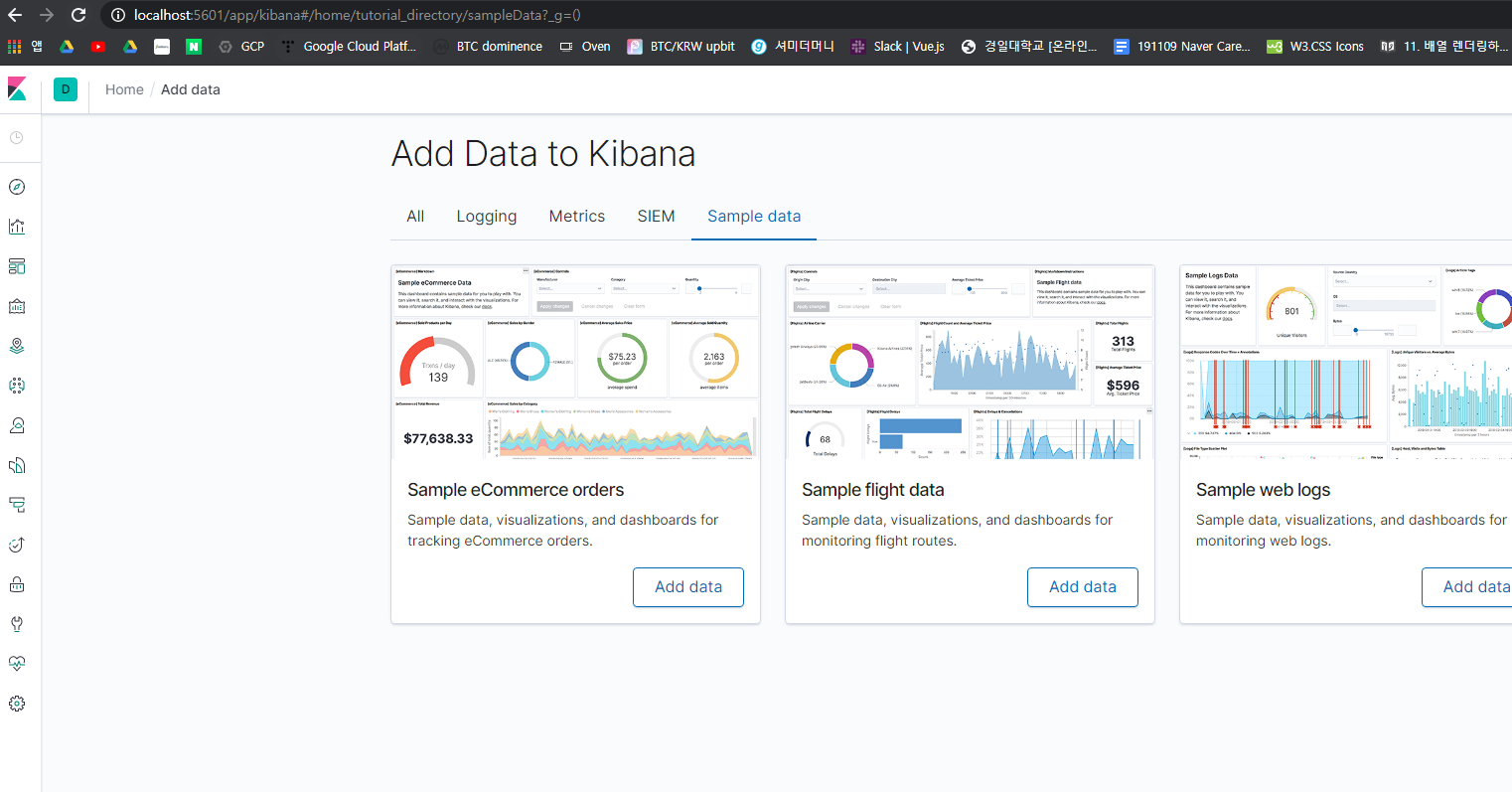The width and height of the screenshot is (1512, 792).
Task: Switch to the SIEM tab
Action: pyautogui.click(x=656, y=216)
